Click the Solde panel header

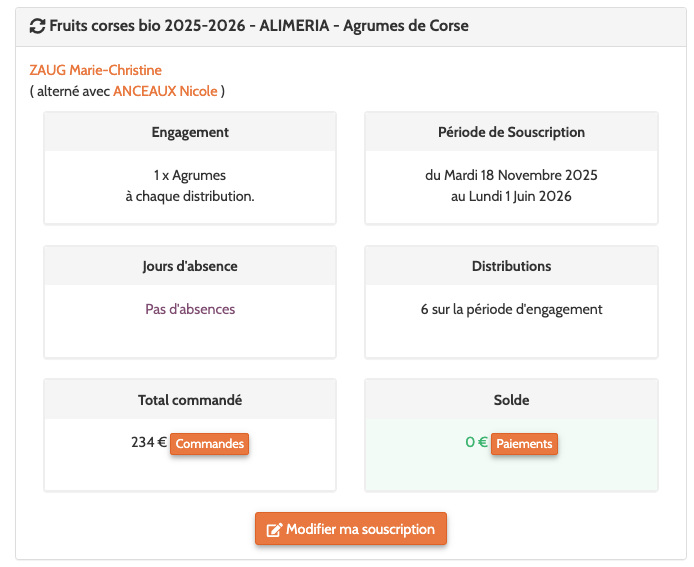511,400
